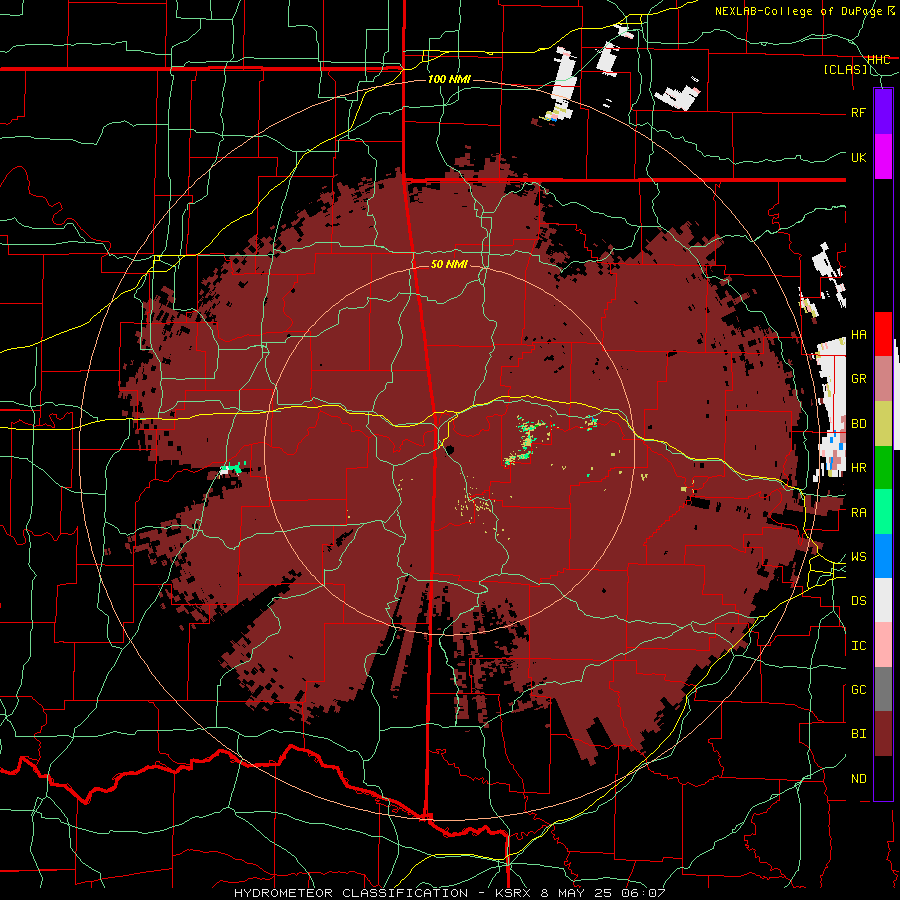
Task: Click the brown BI legend swatch
Action: (883, 734)
